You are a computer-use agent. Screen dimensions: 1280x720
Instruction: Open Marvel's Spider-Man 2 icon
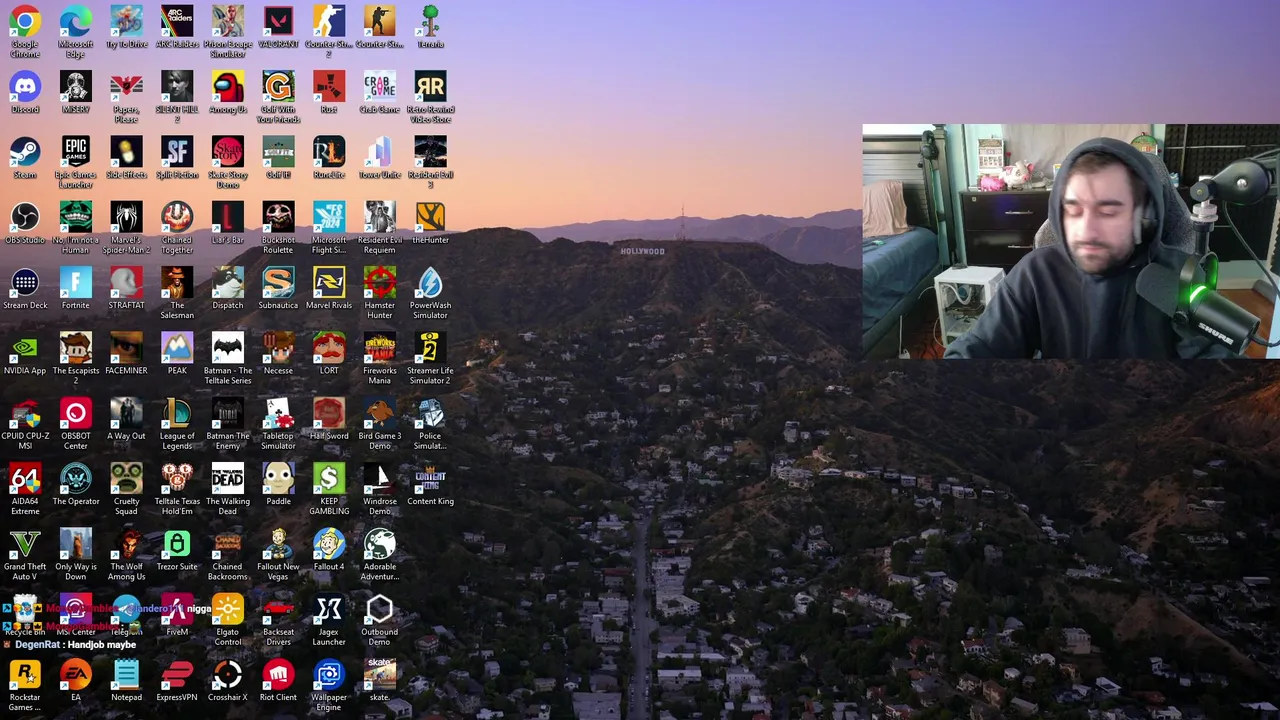pos(126,217)
